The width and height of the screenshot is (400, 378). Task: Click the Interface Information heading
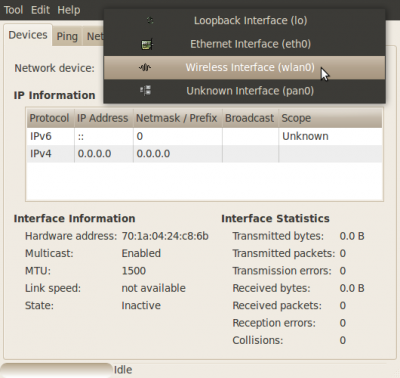pos(74,219)
